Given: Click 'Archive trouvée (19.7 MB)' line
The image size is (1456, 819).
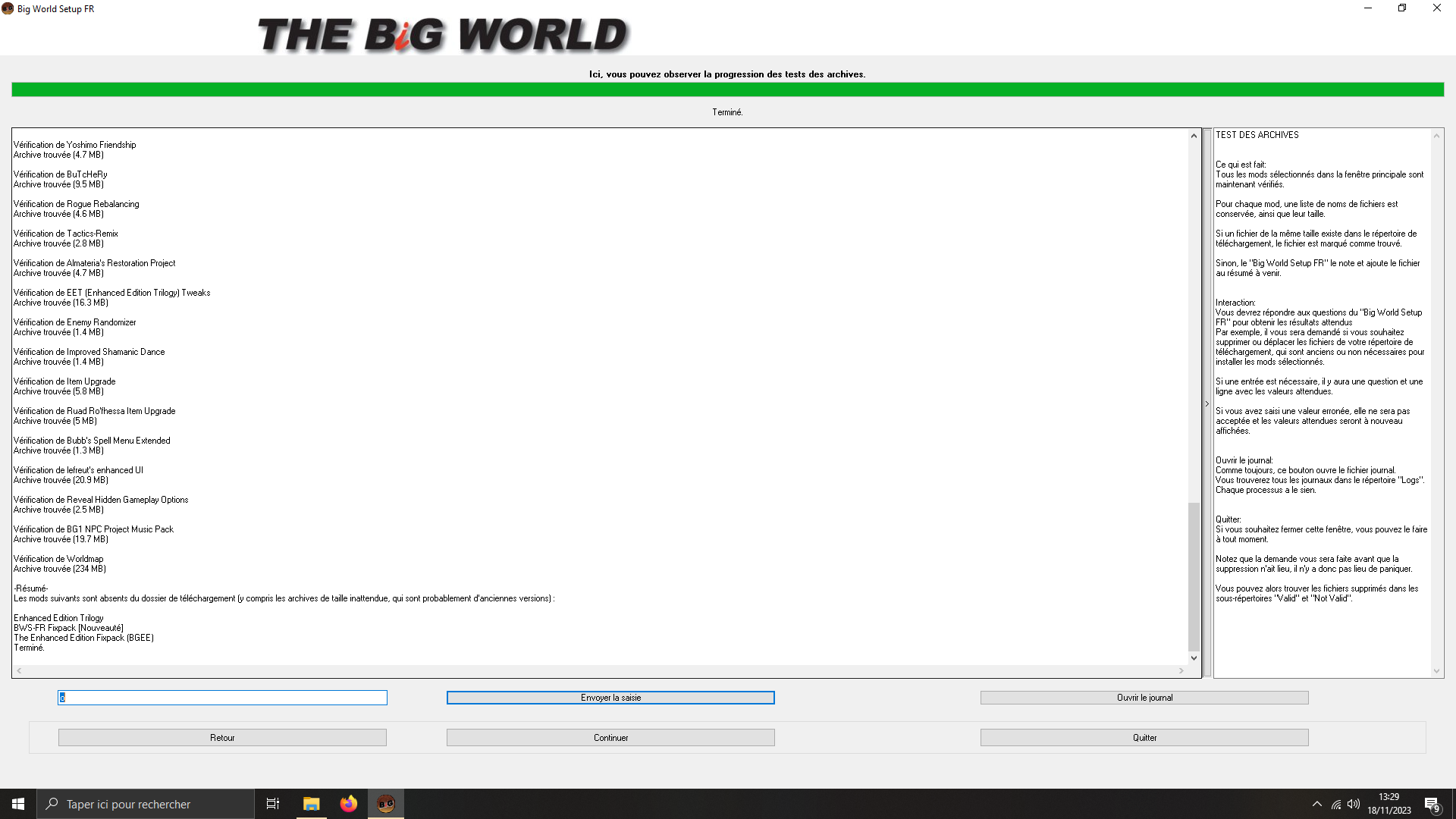Looking at the screenshot, I should pos(61,539).
